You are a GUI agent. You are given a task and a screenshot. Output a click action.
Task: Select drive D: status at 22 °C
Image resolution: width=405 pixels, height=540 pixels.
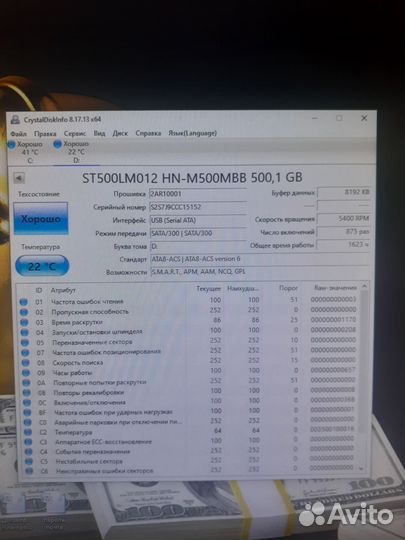[x=73, y=152]
